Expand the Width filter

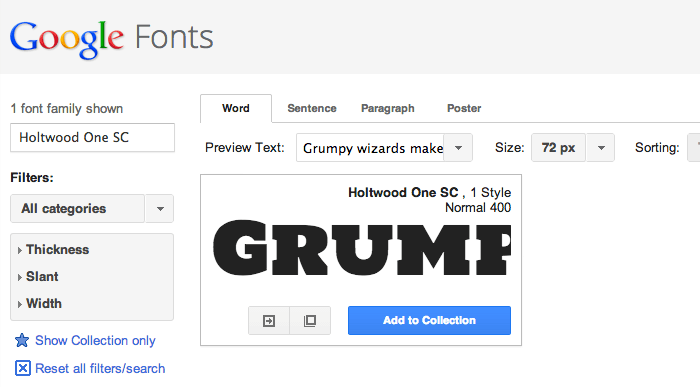pos(40,304)
